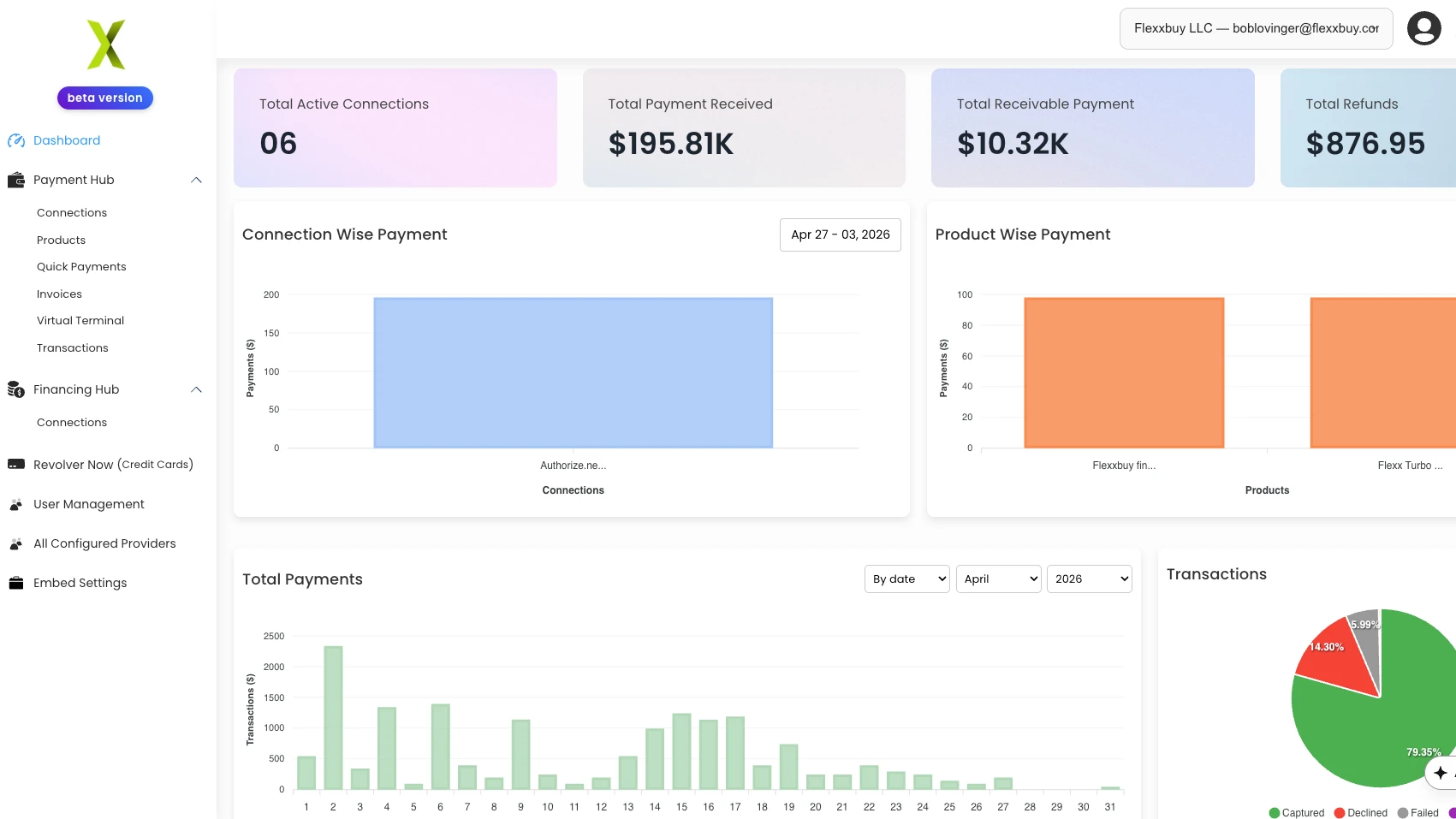1456x819 pixels.
Task: Click the Total Payment Received card
Action: (x=744, y=128)
